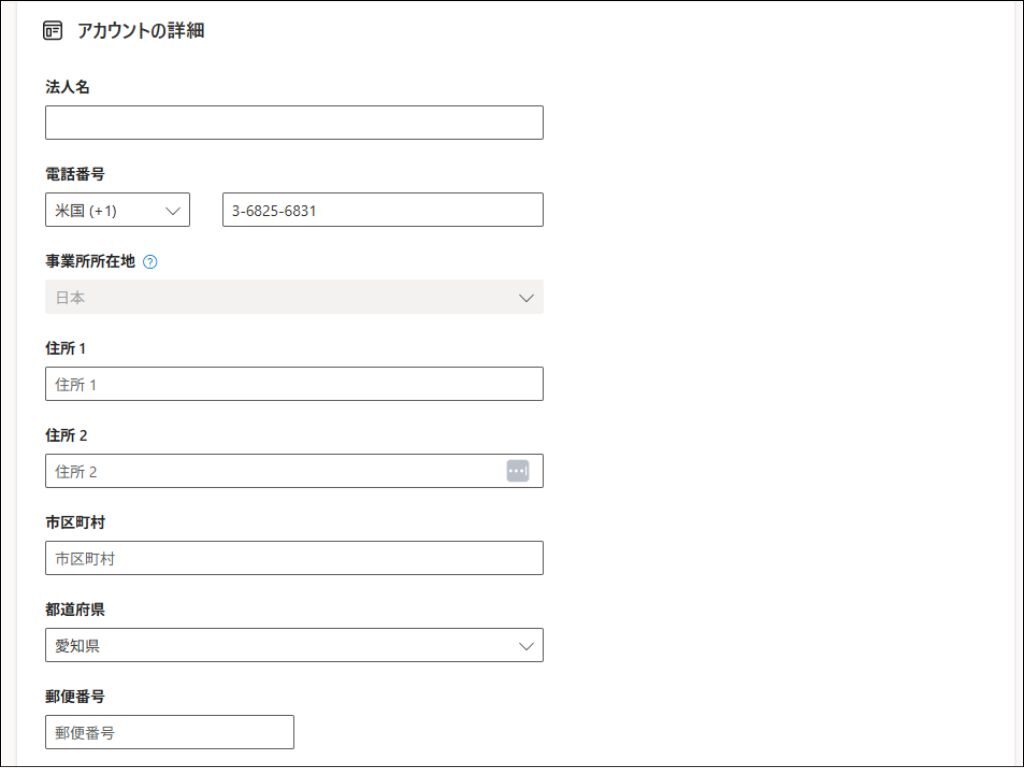The image size is (1024, 770).
Task: Click the 住所 2 label above its field
Action: [66, 436]
